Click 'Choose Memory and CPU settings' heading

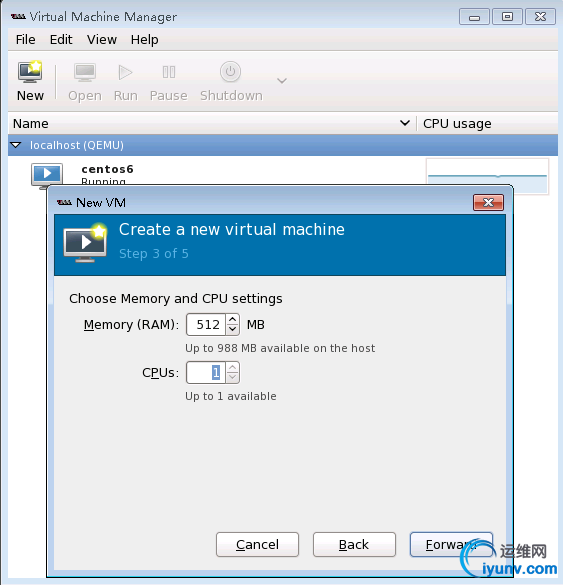176,298
